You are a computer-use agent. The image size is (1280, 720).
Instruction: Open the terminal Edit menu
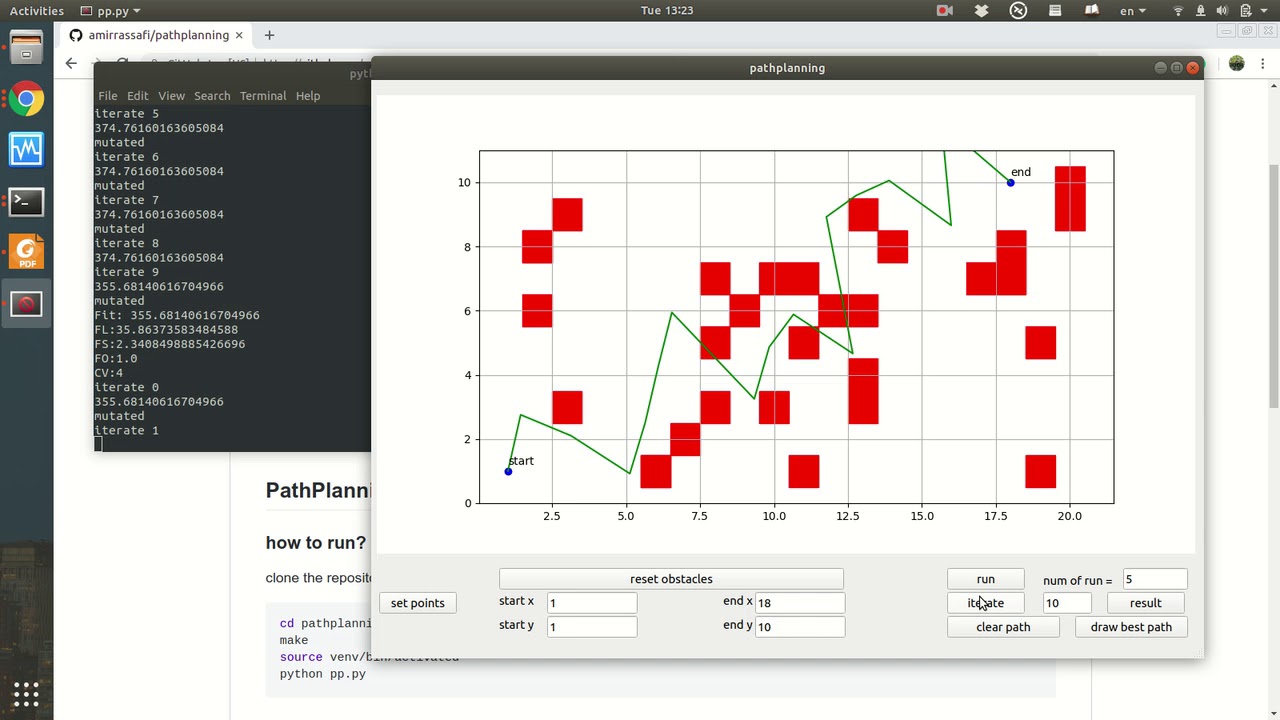click(x=138, y=96)
